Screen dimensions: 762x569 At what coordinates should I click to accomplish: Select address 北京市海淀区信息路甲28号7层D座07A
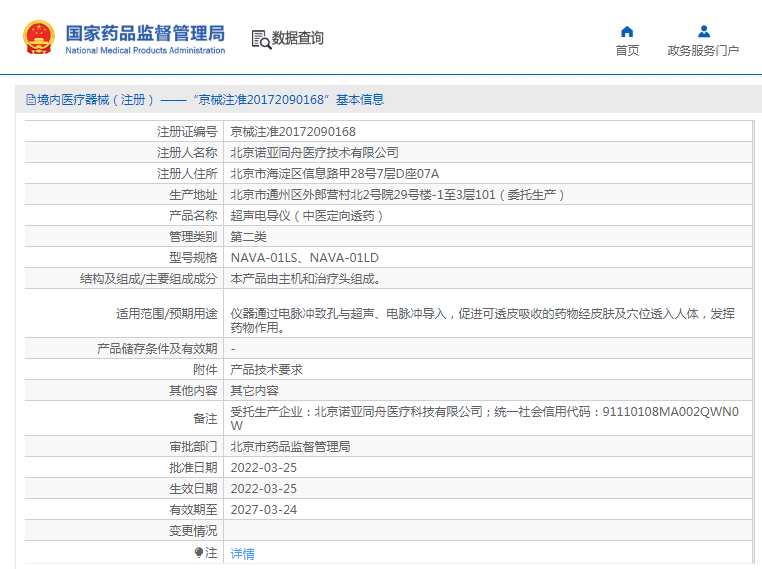click(x=335, y=173)
